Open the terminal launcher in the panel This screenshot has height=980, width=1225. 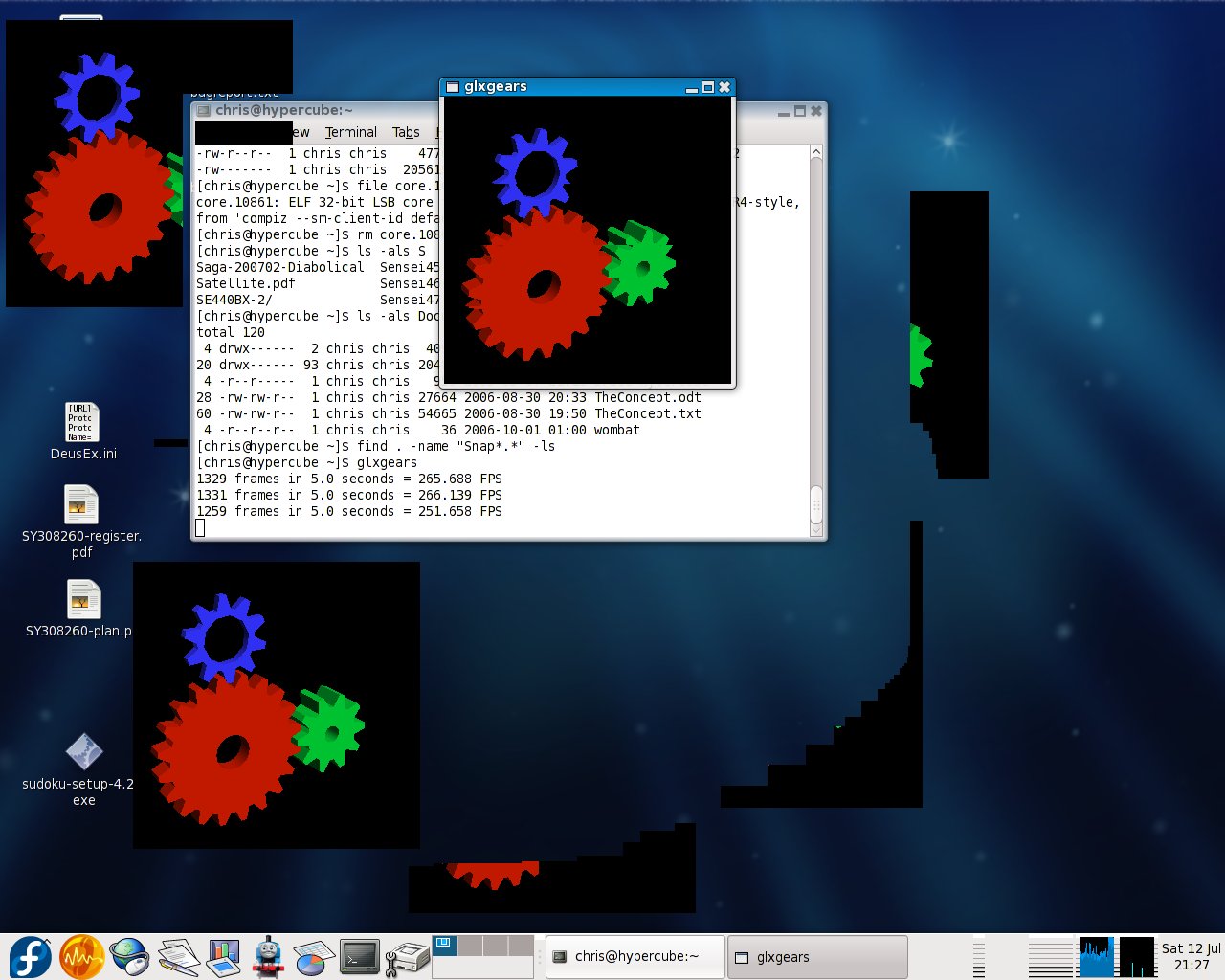[360, 956]
